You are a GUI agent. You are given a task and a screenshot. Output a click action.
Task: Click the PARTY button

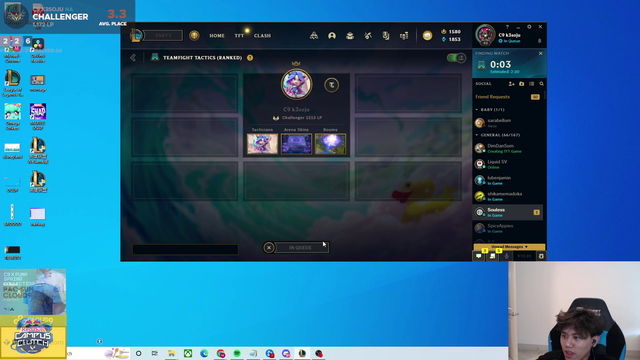click(163, 36)
